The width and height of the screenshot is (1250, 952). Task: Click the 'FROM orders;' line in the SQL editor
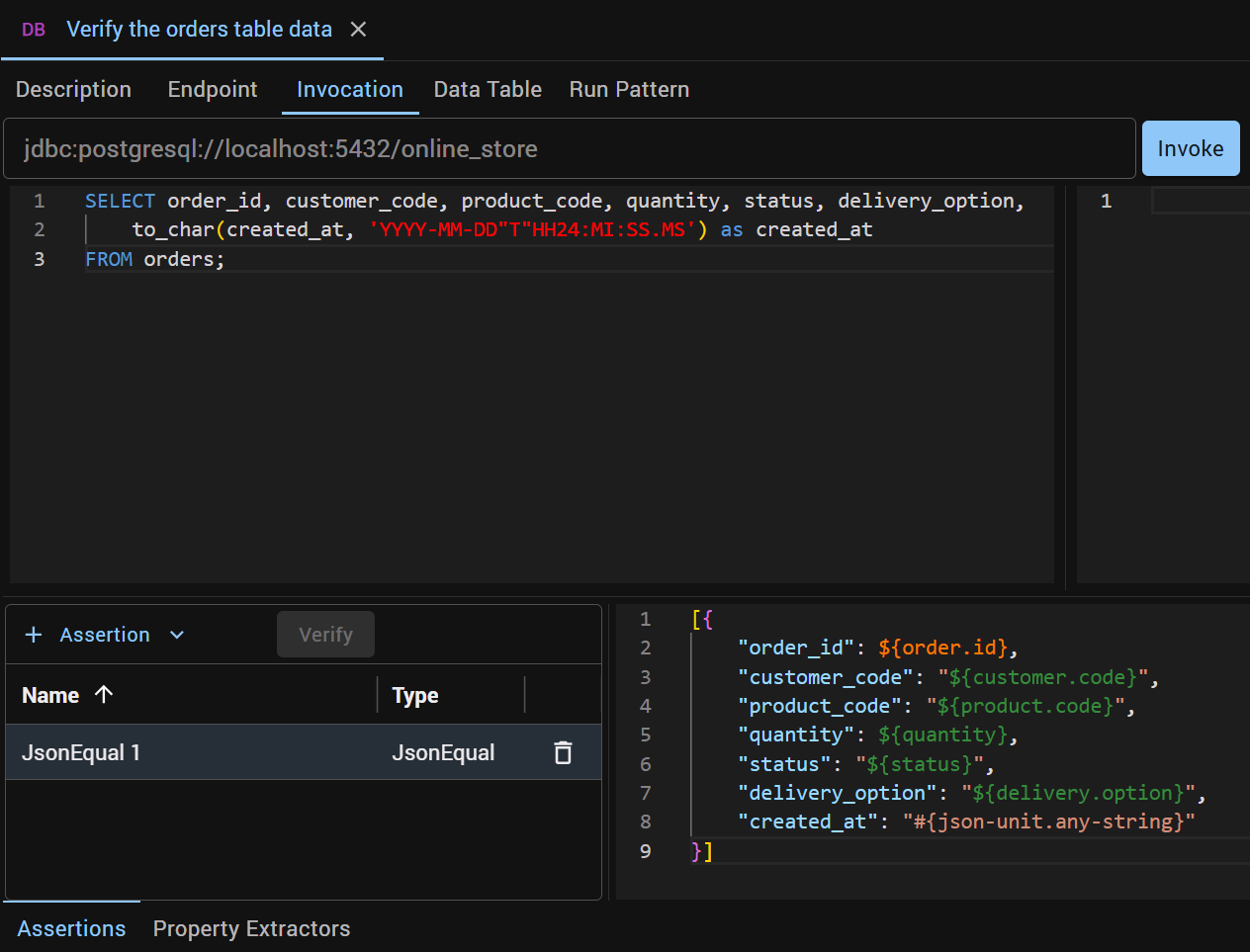[x=155, y=259]
